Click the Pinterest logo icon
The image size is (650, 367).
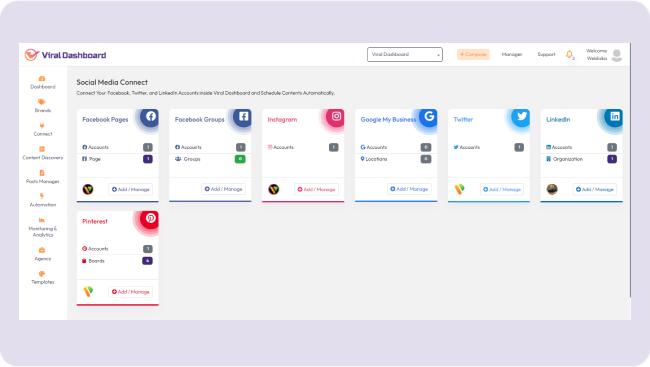click(x=151, y=218)
